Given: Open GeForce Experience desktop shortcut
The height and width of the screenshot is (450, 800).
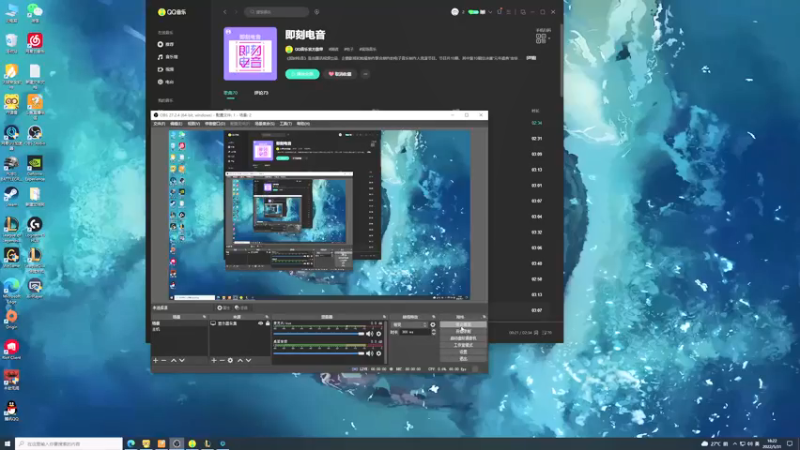Looking at the screenshot, I should [x=35, y=169].
